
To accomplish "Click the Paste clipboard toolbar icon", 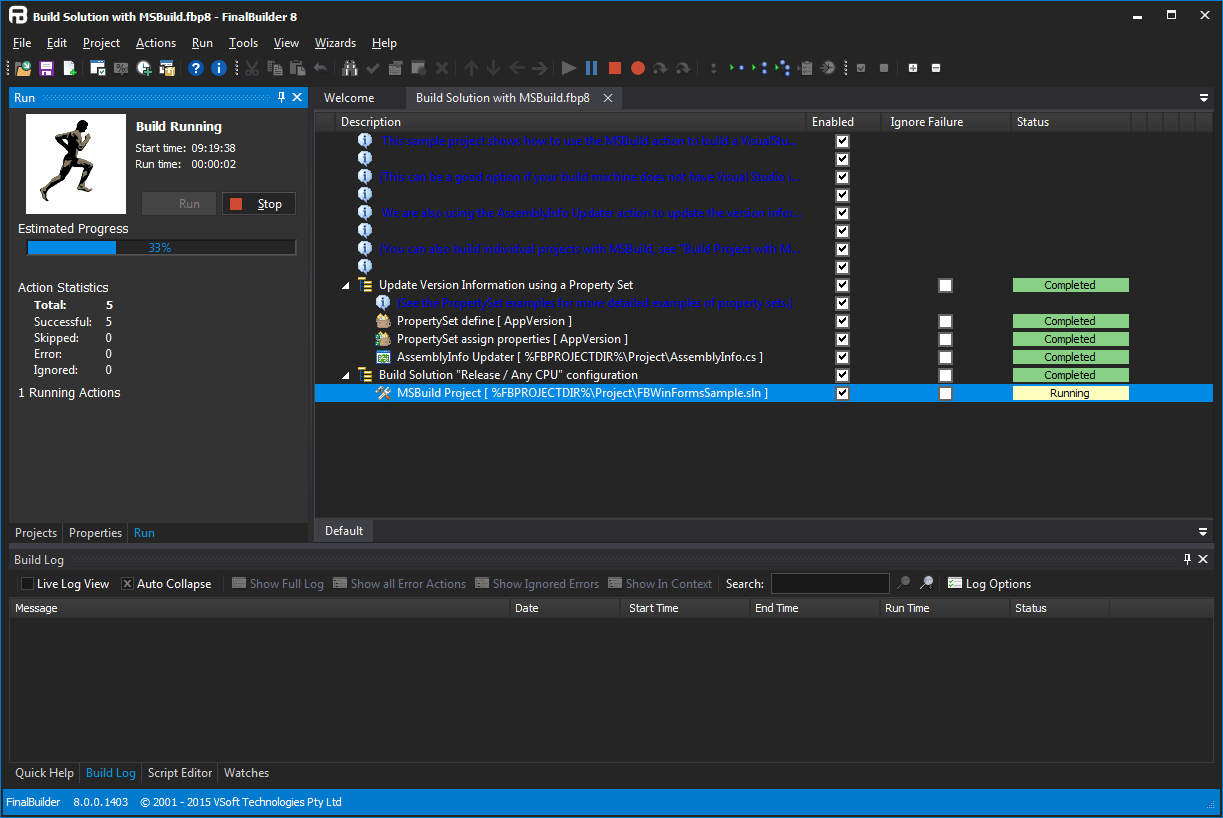I will pos(297,68).
